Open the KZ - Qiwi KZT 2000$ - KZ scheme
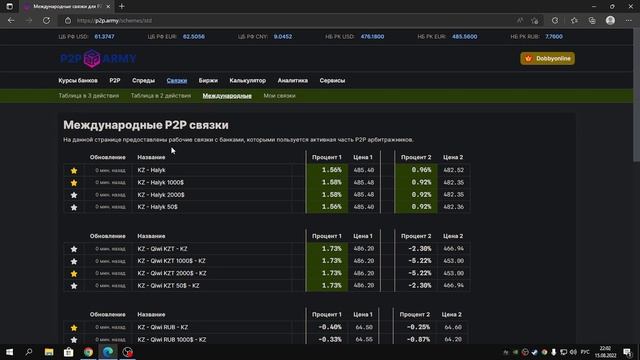The width and height of the screenshot is (640, 360). (x=172, y=273)
